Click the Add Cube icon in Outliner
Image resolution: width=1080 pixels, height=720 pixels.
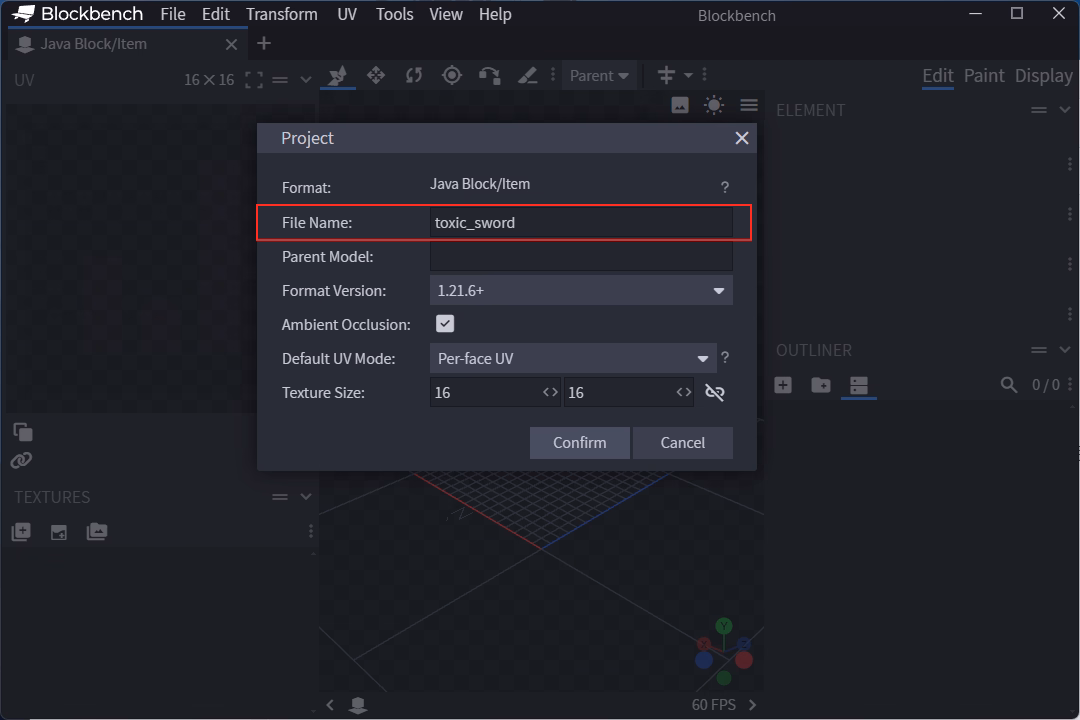point(783,385)
